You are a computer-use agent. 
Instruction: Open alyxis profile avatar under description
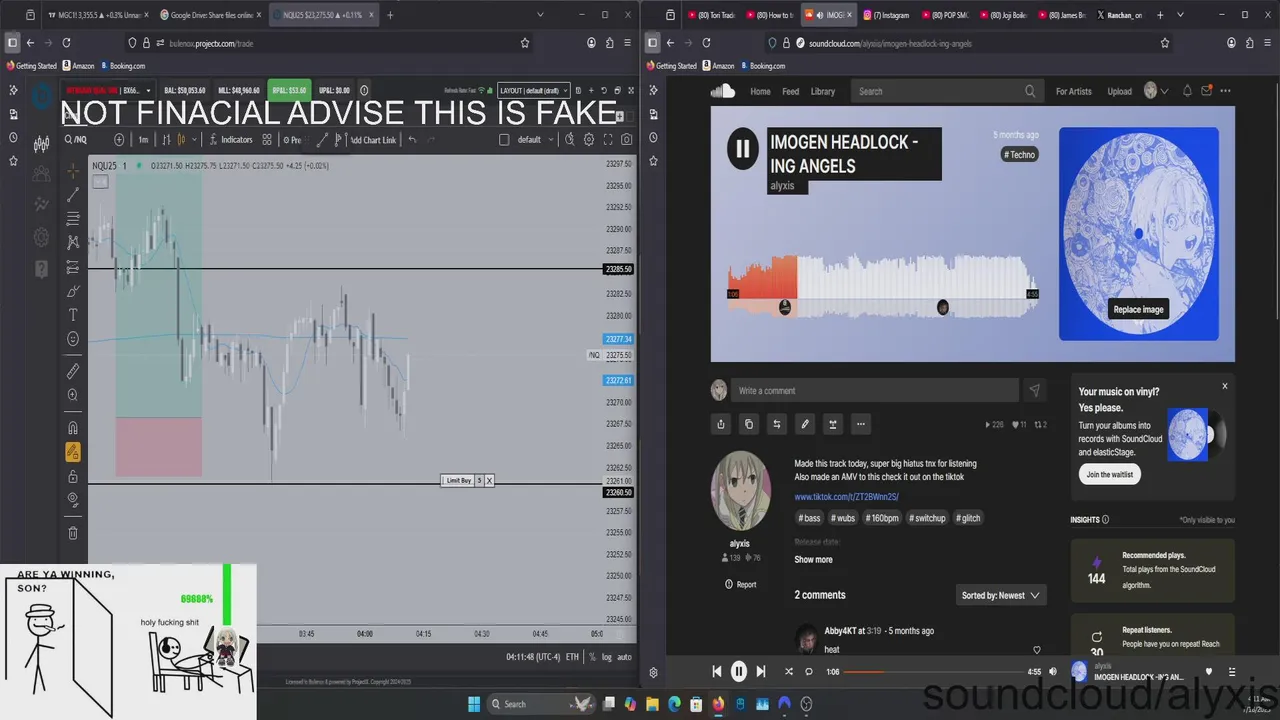pos(740,491)
